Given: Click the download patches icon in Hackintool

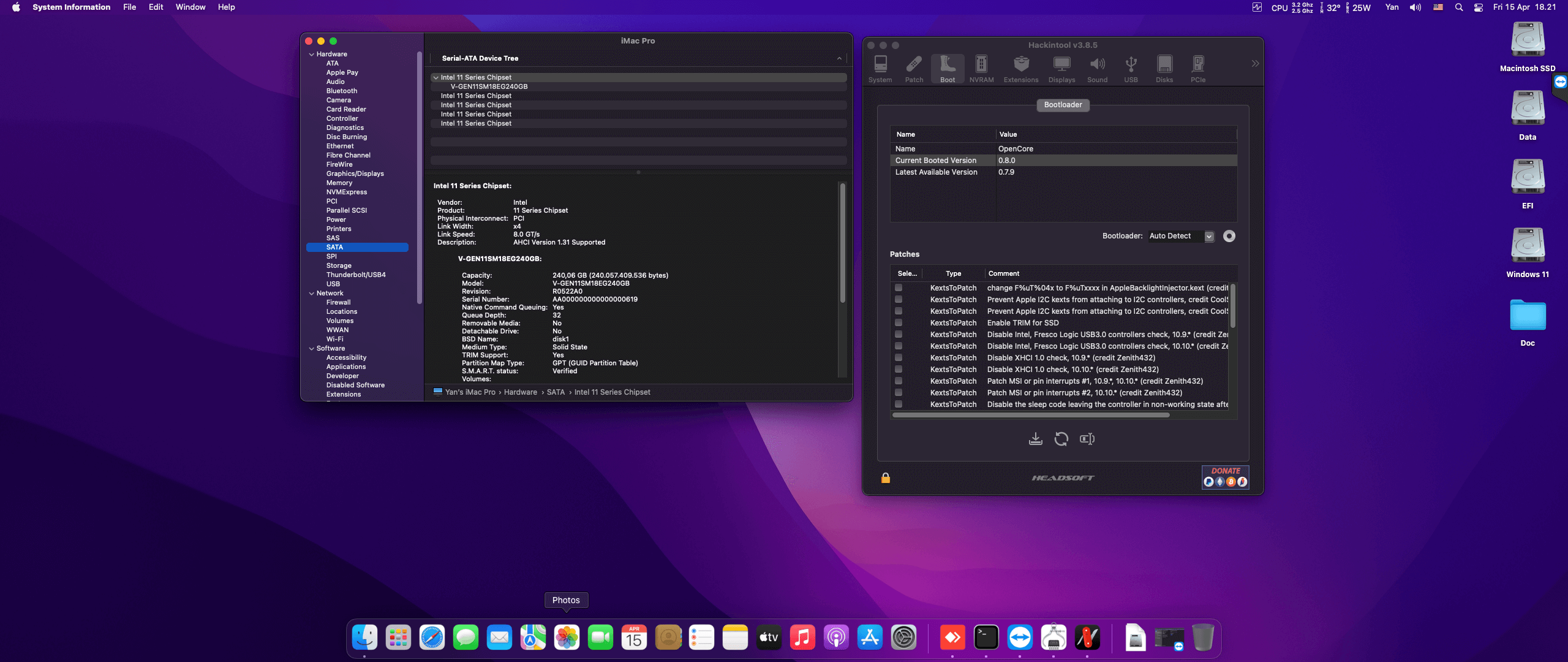Looking at the screenshot, I should [1035, 439].
